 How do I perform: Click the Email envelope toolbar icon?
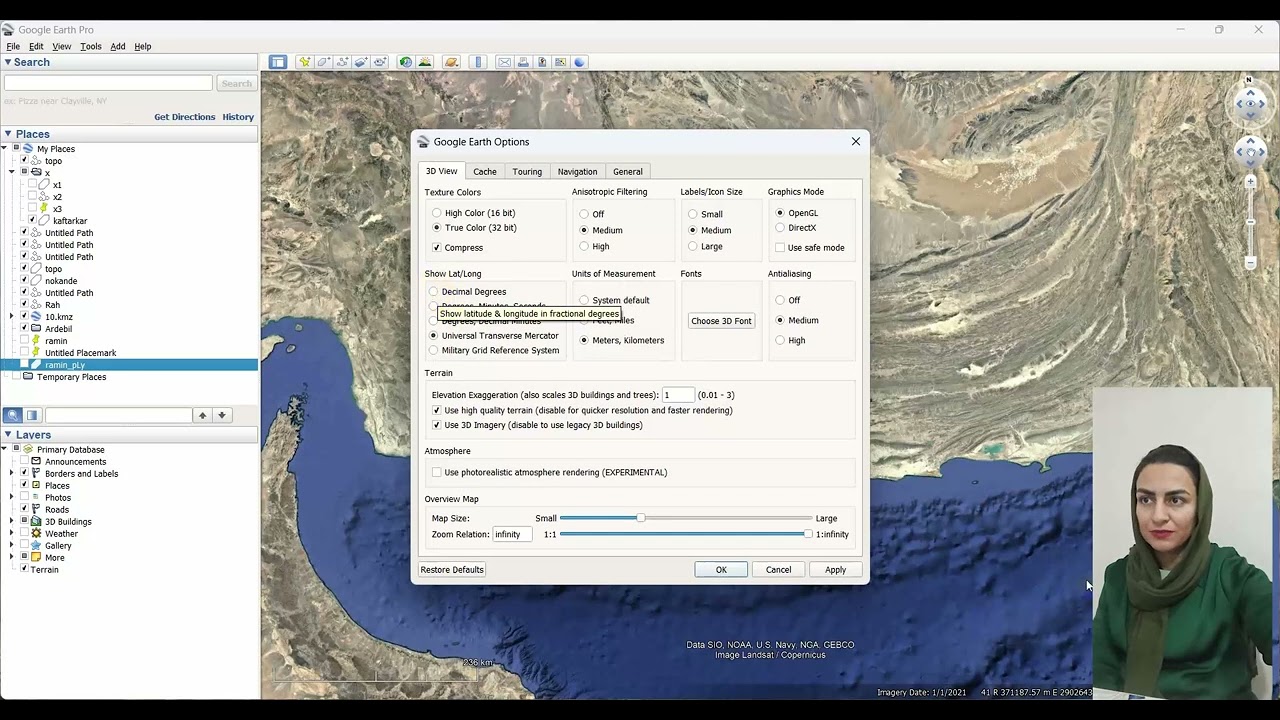[504, 62]
